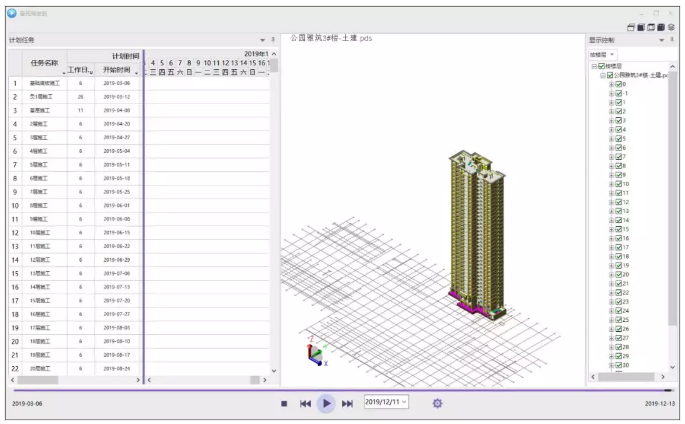685x424 pixels.
Task: Open simulation settings via the gear icon
Action: click(437, 403)
